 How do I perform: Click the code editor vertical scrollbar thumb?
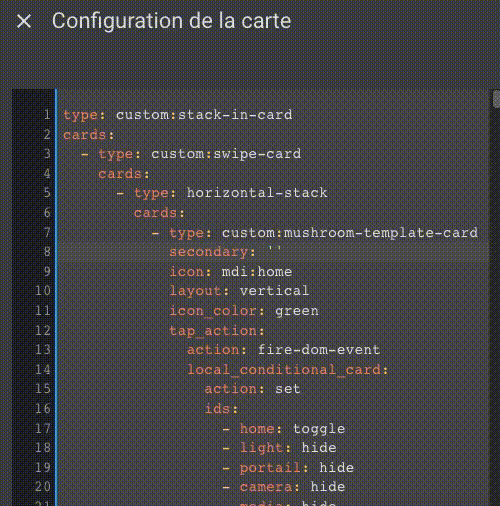pyautogui.click(x=496, y=99)
